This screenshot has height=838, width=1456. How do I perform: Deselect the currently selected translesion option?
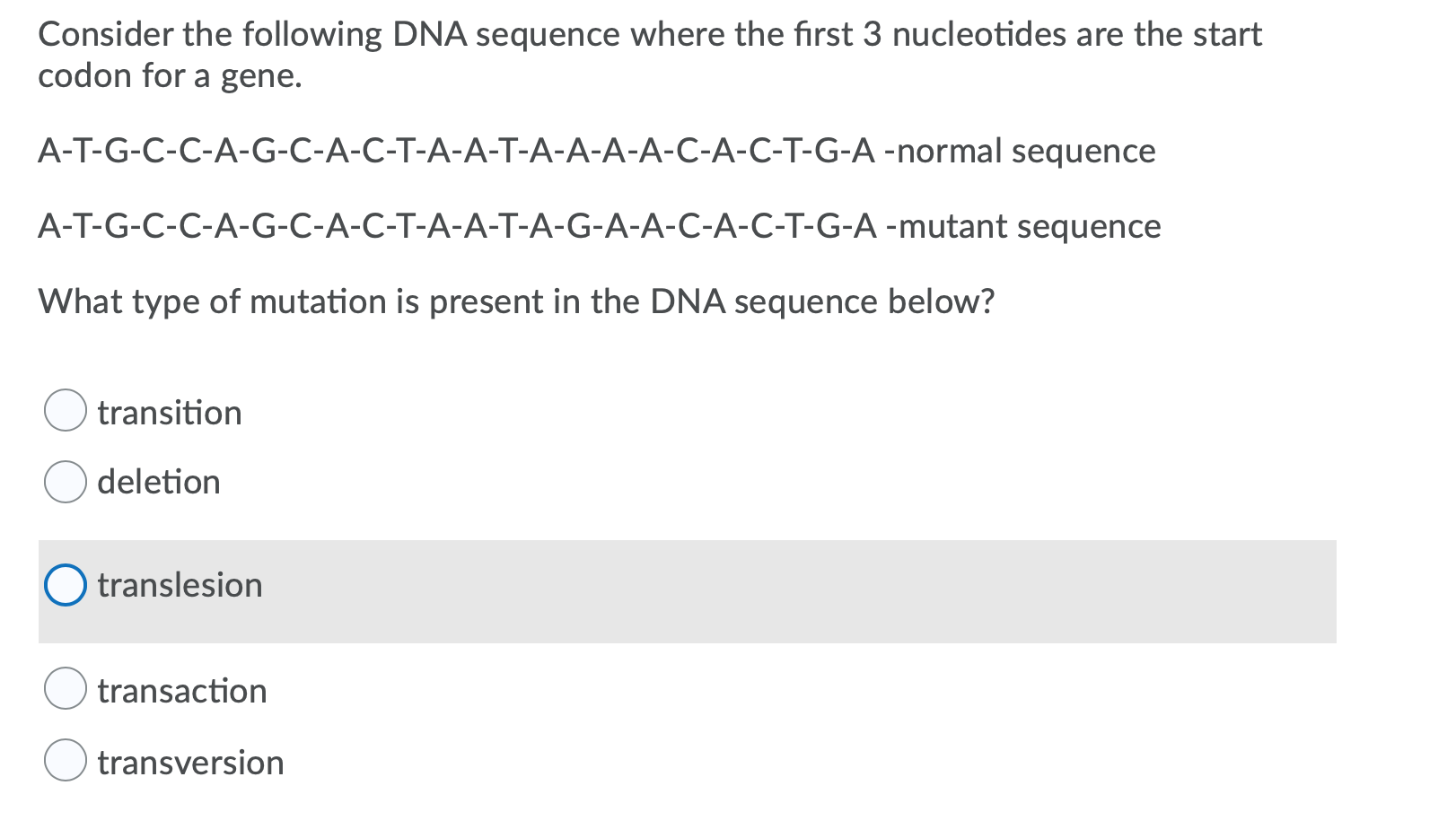[x=66, y=587]
